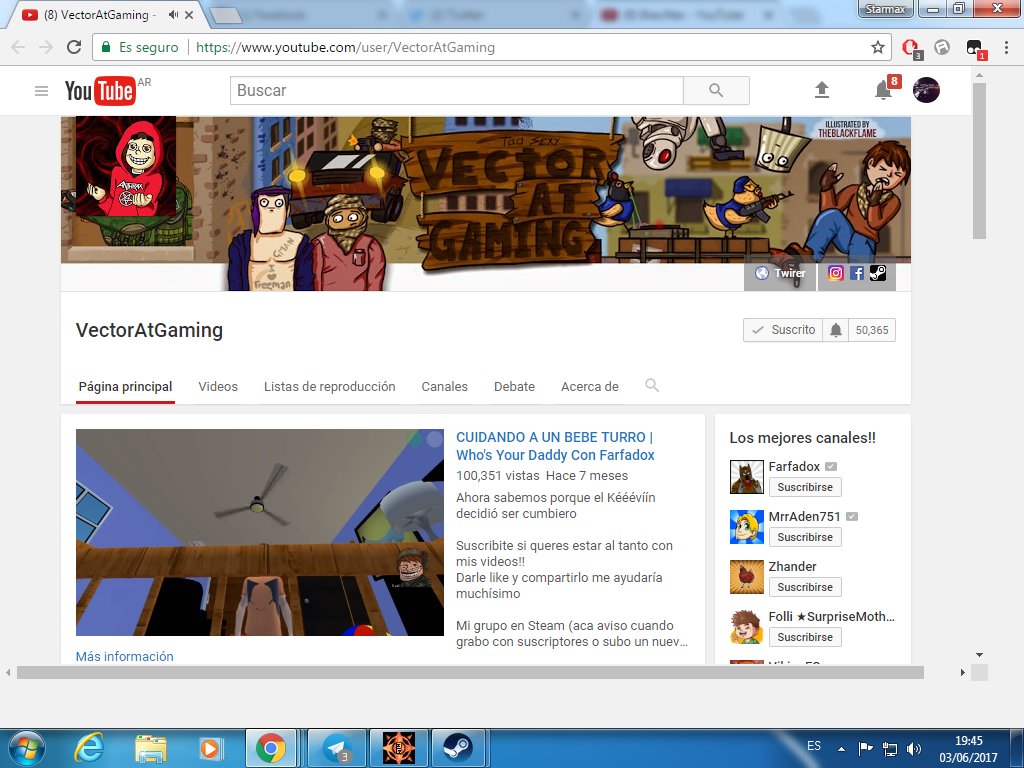The width and height of the screenshot is (1024, 768).
Task: Mute the tab via speaker icon
Action: coord(173,14)
